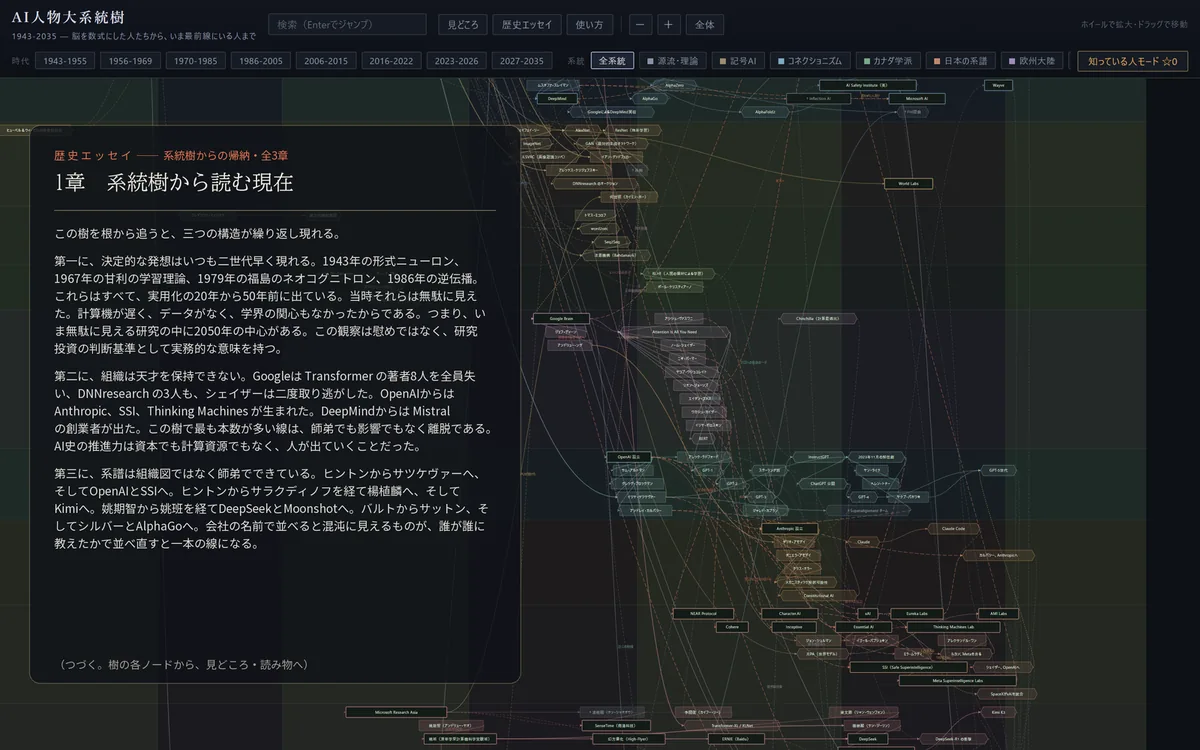Screen dimensions: 1200x750
Task: Select the 全系統 all-lineages filter
Action: 612,61
